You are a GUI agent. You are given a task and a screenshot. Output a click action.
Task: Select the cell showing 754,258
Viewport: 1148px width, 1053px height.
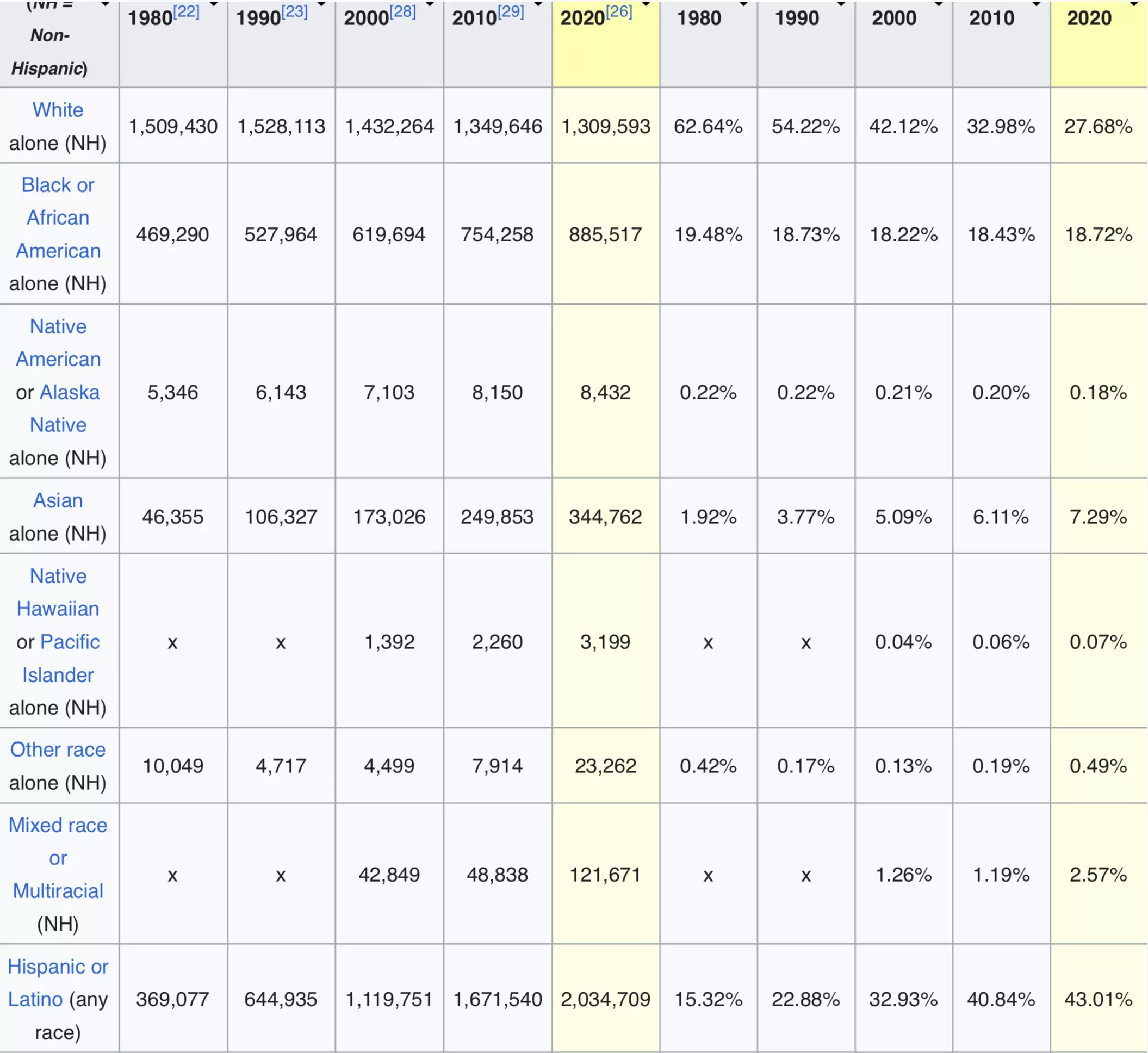tap(498, 234)
